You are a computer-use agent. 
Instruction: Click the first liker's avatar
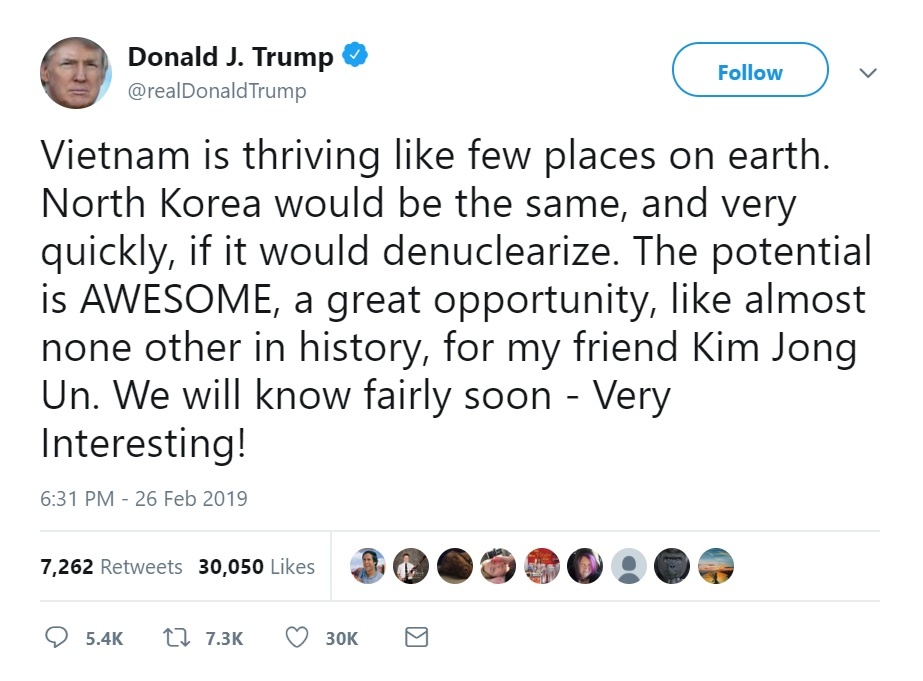[368, 566]
